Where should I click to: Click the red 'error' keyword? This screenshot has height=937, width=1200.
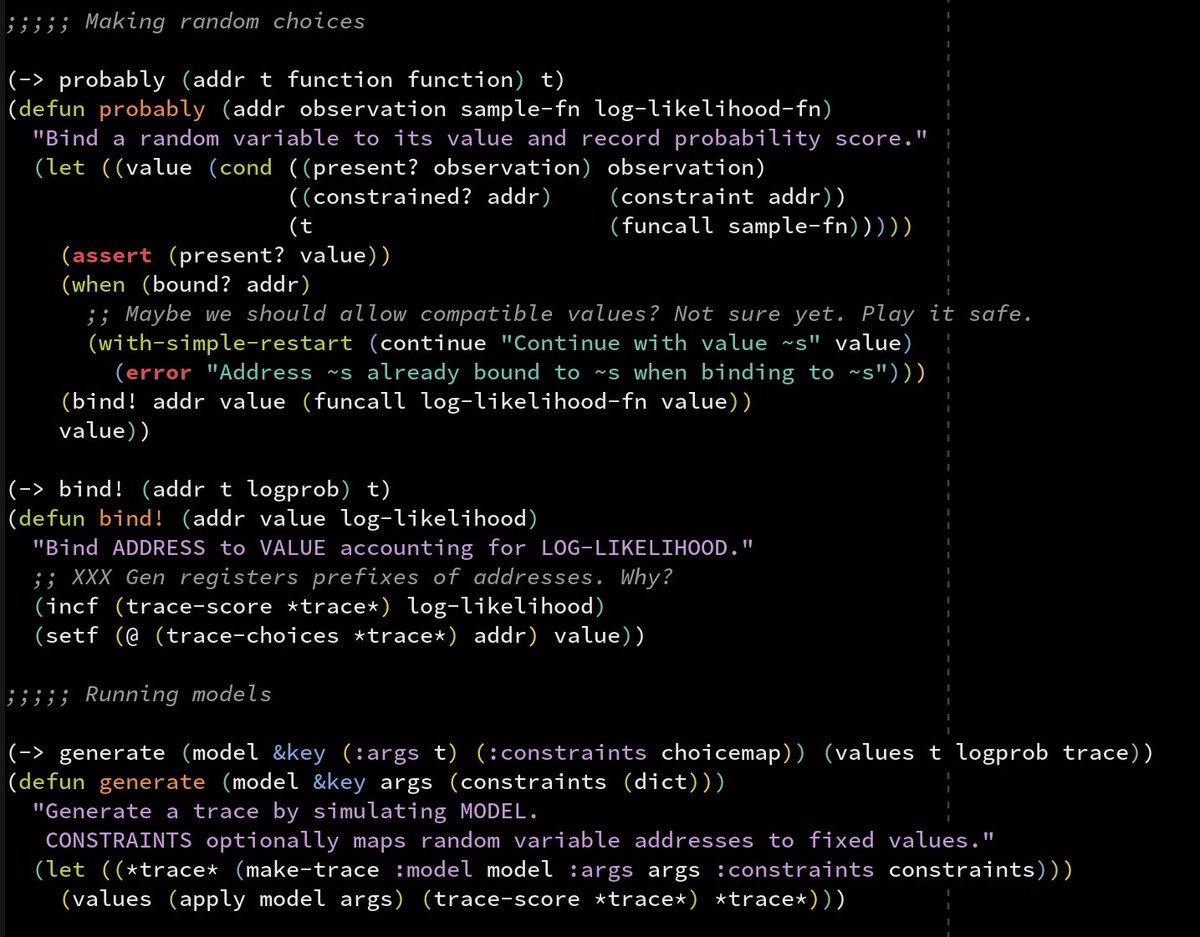pyautogui.click(x=159, y=372)
